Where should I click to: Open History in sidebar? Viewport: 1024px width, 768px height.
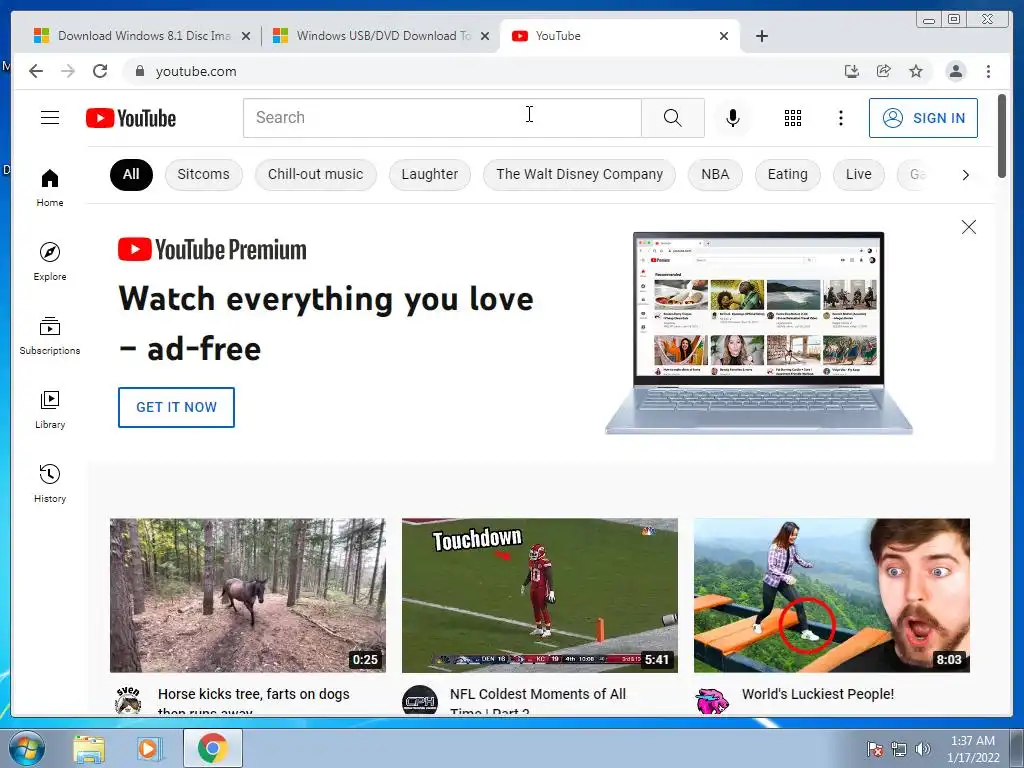click(50, 483)
